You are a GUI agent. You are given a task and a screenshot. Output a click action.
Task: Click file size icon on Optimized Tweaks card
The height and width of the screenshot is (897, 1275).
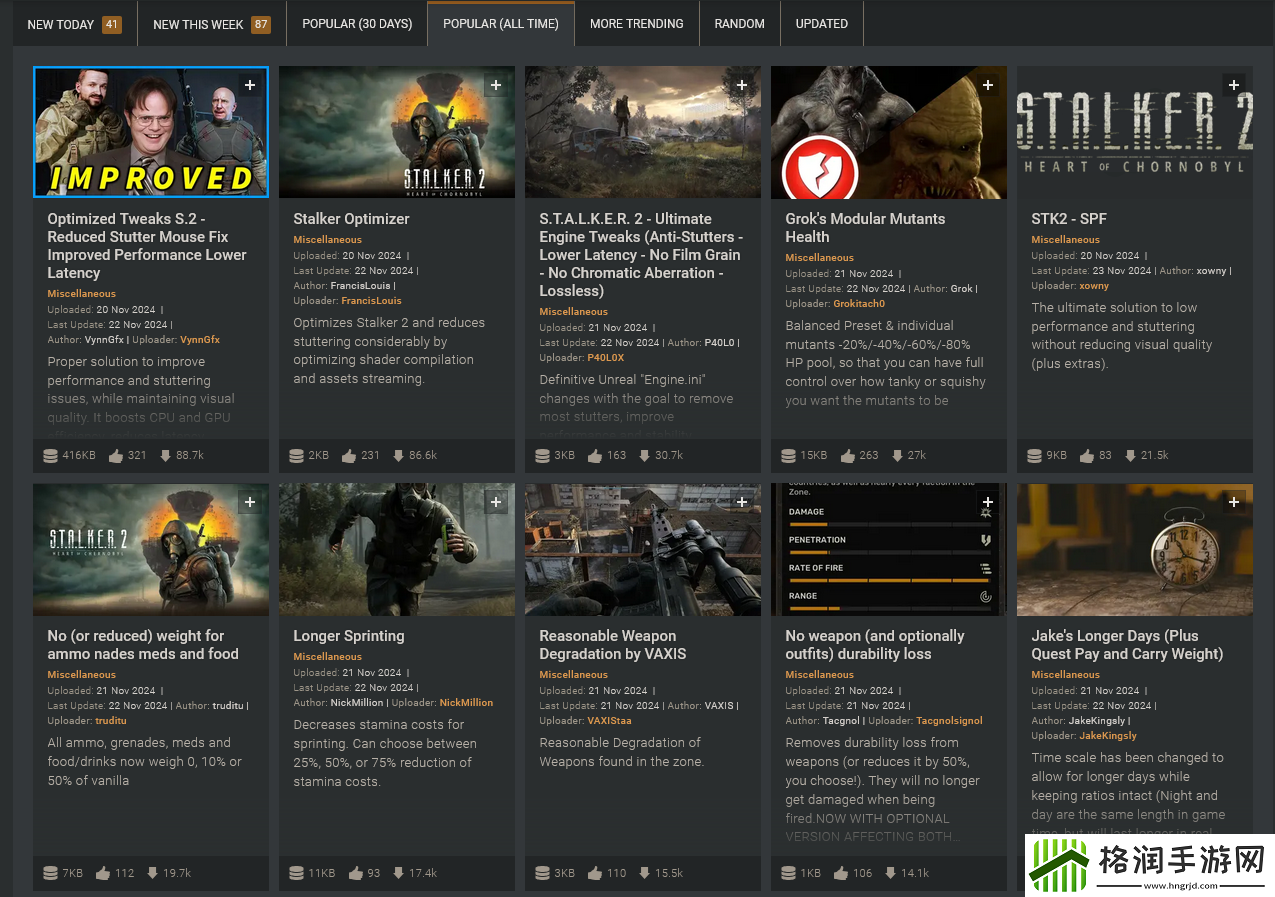50,456
